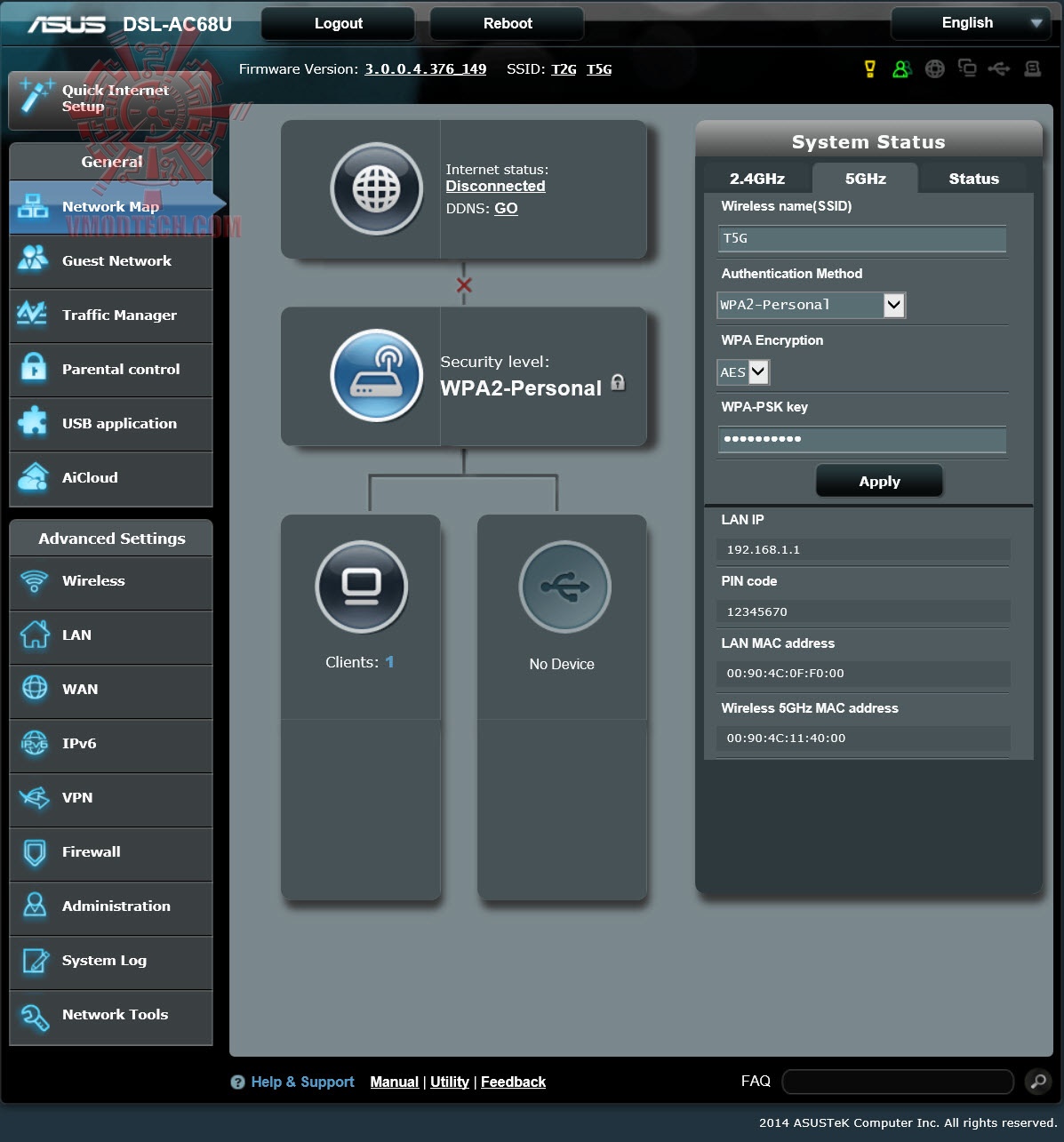Click the Disconnected internet status link
Viewport: 1064px width, 1142px height.
pos(495,186)
